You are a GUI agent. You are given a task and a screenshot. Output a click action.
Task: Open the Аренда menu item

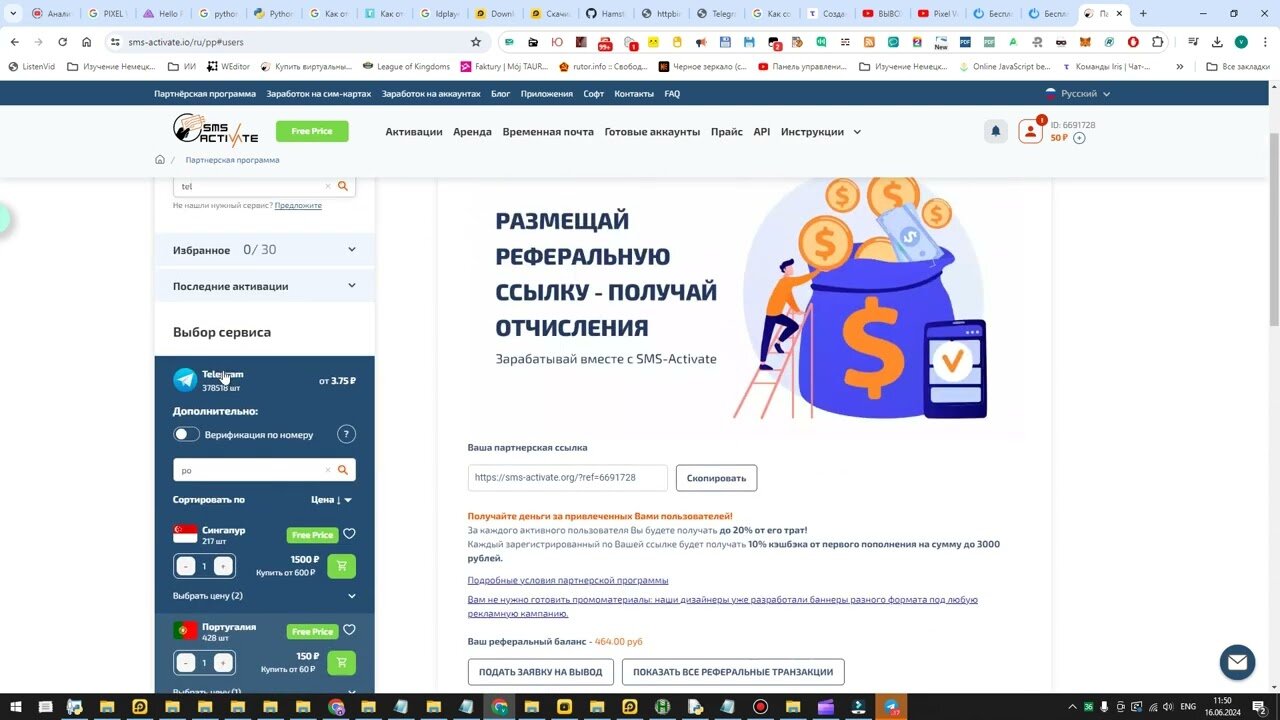tap(472, 132)
